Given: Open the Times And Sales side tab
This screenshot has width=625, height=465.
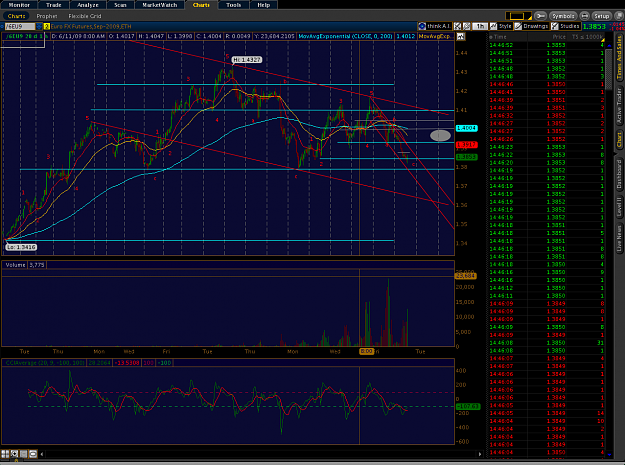Looking at the screenshot, I should [x=619, y=57].
